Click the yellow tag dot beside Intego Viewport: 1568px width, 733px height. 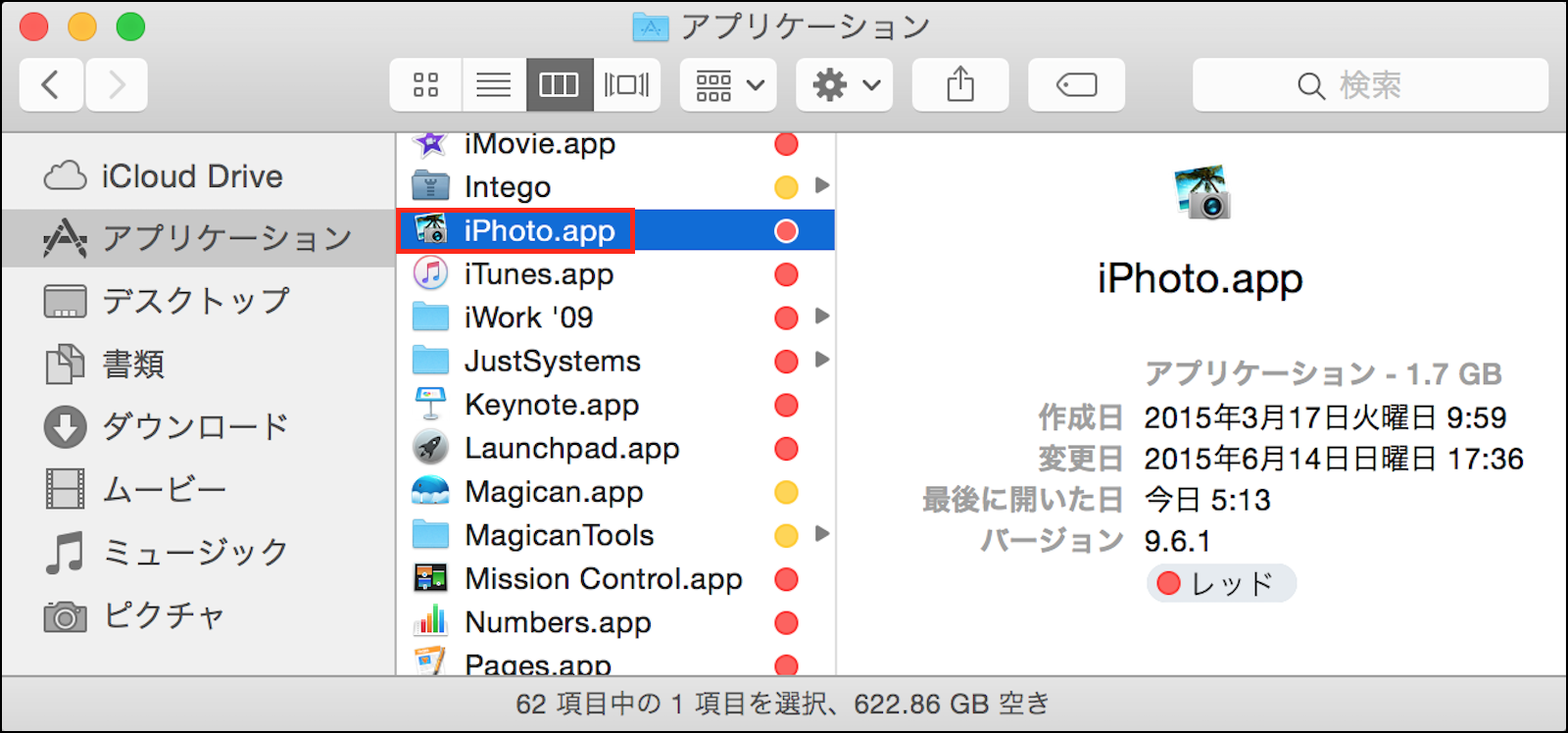point(786,187)
